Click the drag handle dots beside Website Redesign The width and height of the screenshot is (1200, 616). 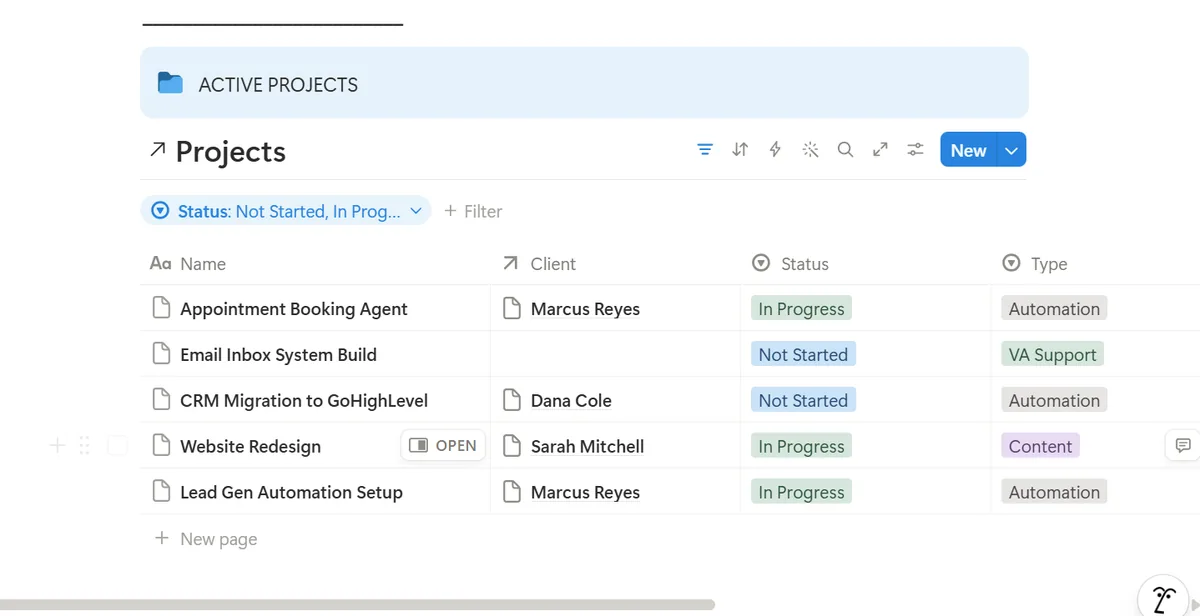tap(84, 446)
